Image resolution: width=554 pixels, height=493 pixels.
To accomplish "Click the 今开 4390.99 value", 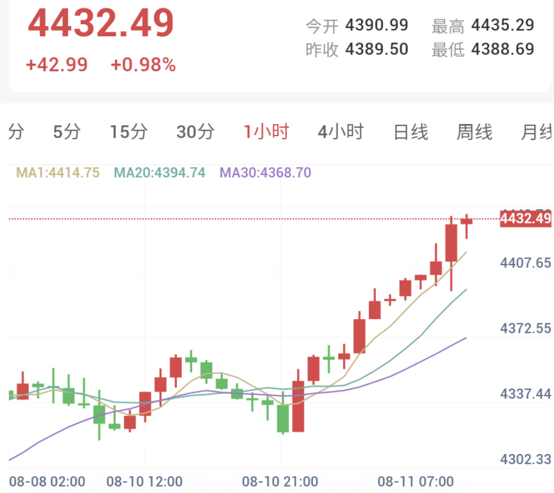I will click(377, 25).
